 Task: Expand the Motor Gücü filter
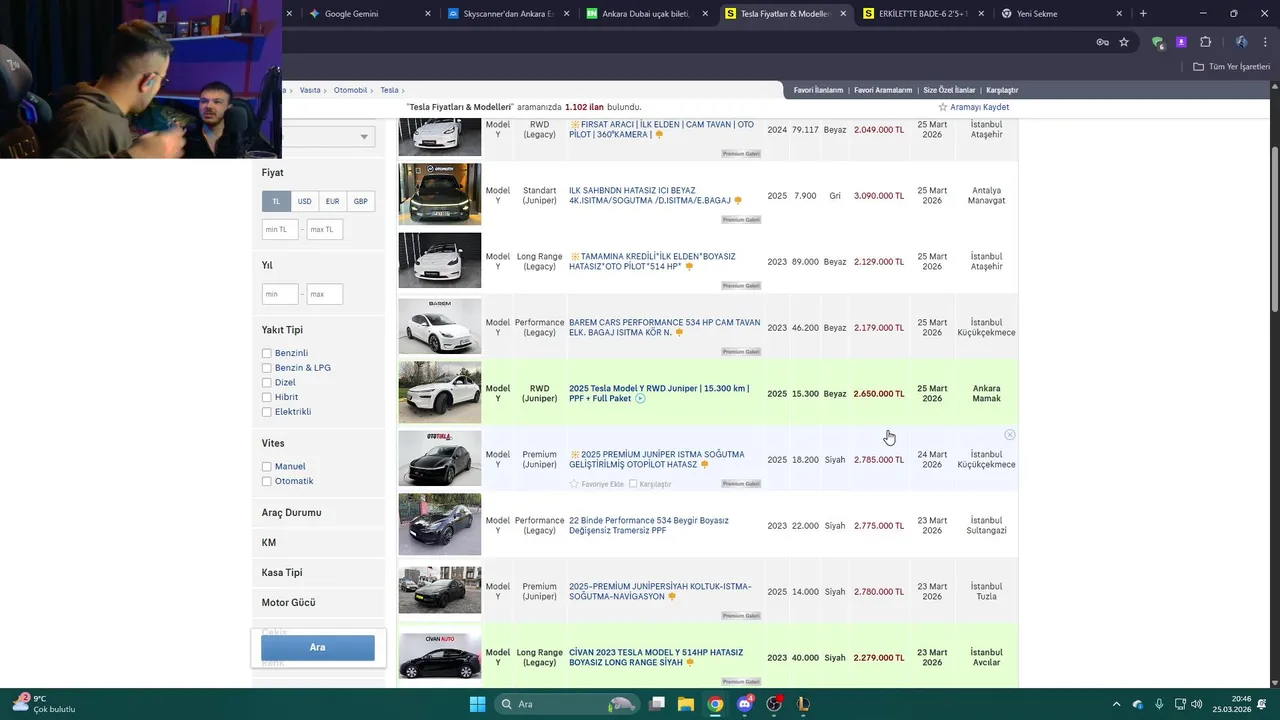(289, 602)
